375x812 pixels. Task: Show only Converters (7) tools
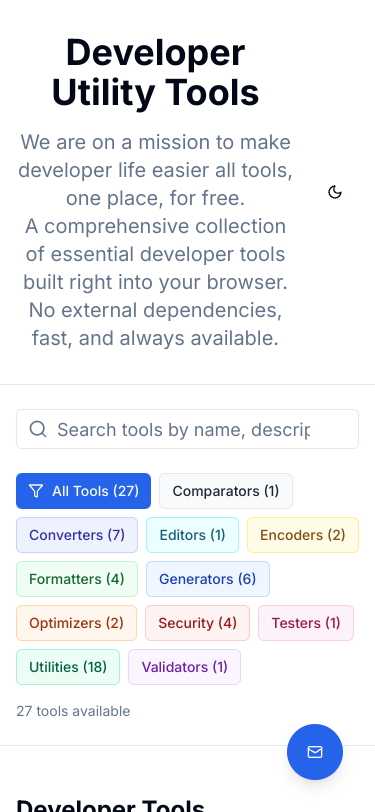pos(77,535)
